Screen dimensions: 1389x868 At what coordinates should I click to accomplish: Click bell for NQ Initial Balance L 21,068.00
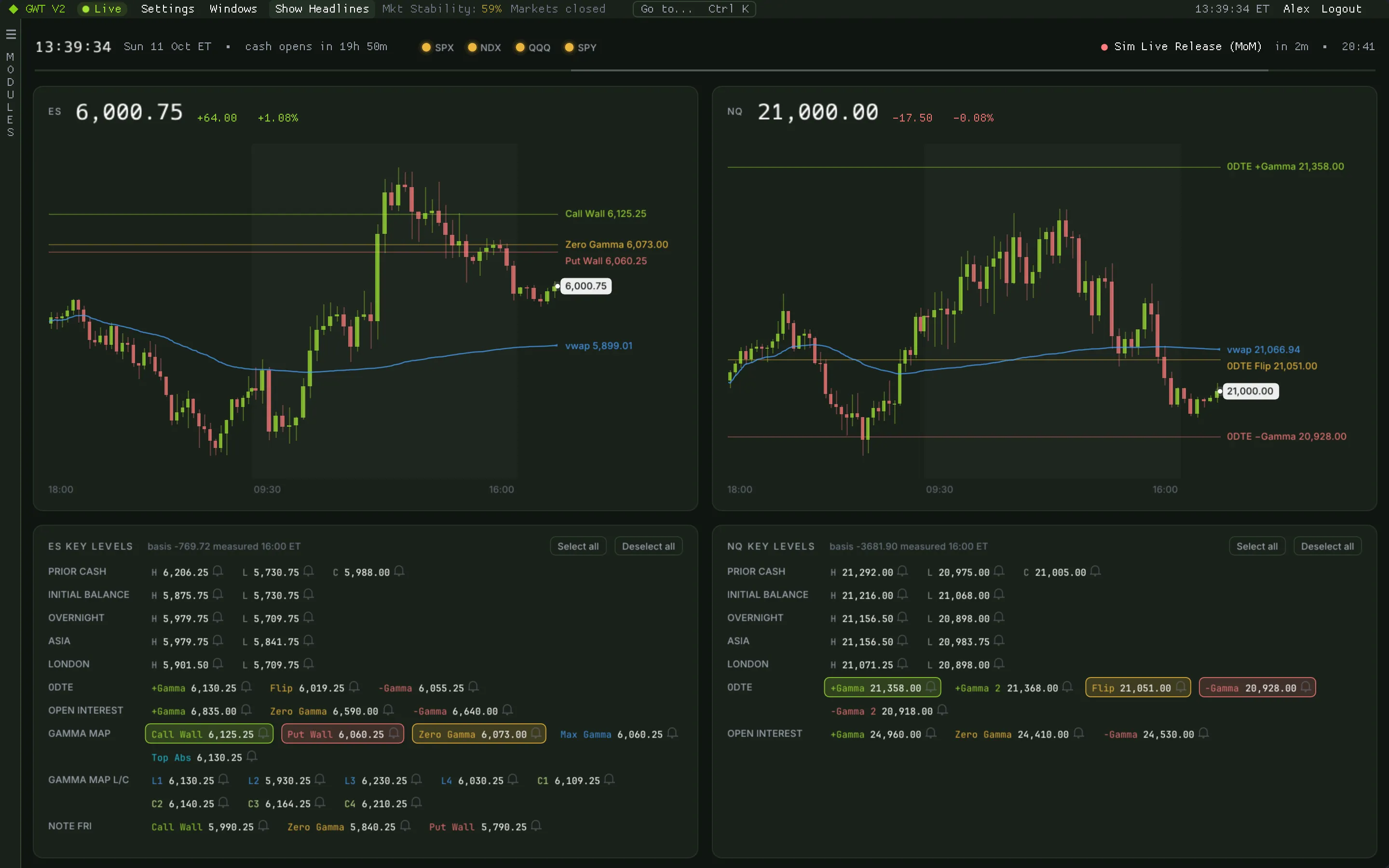pyautogui.click(x=999, y=595)
